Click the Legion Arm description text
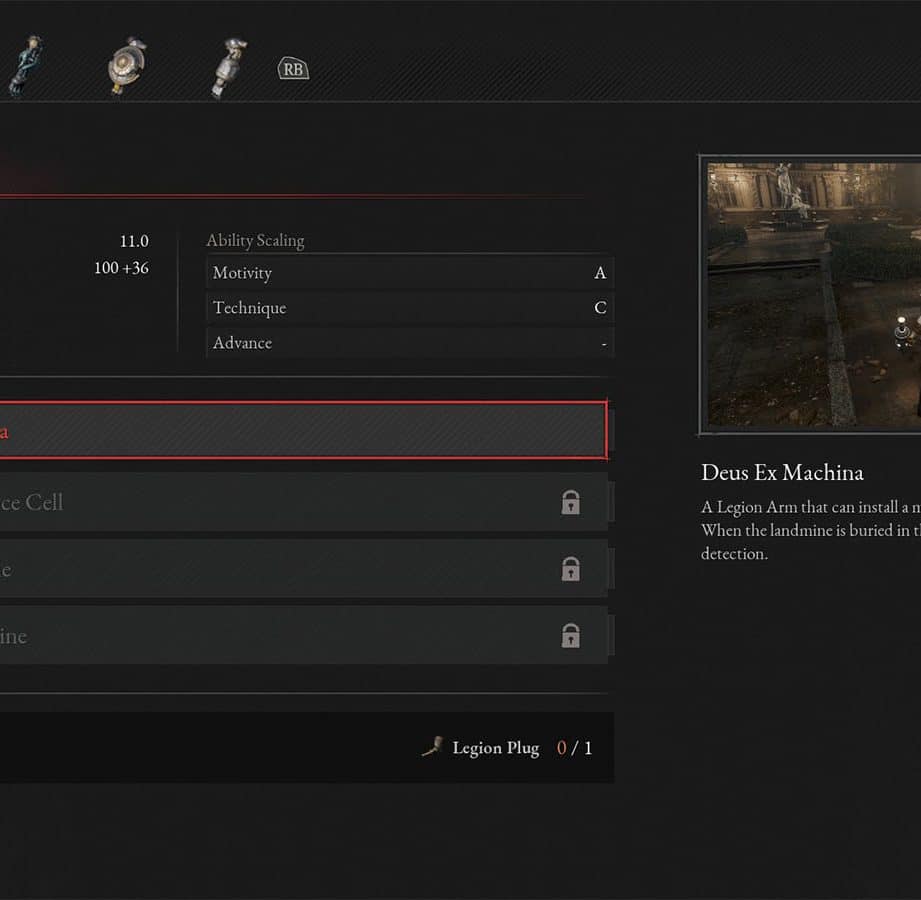Viewport: 921px width, 900px height. [x=811, y=530]
